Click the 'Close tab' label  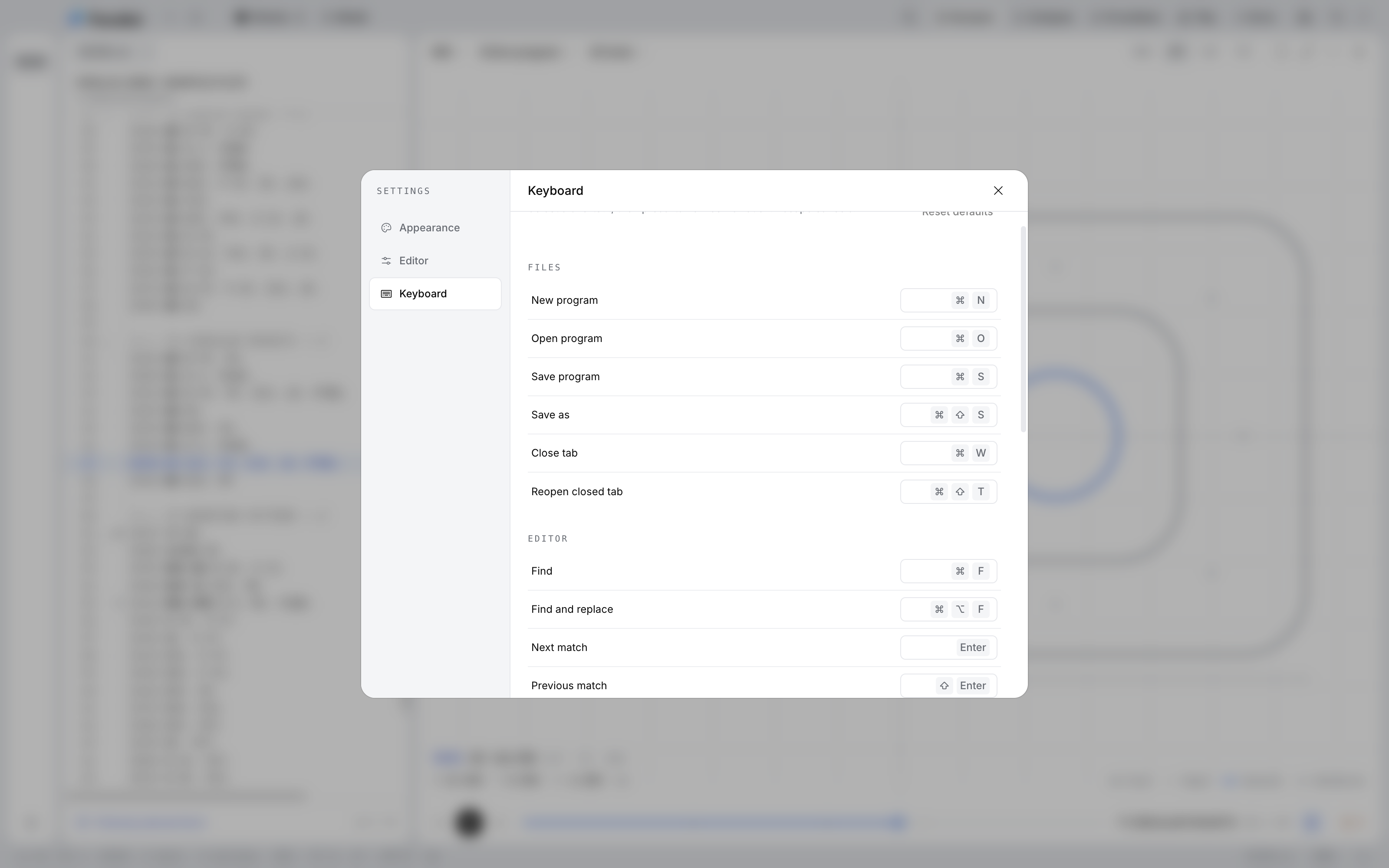[x=554, y=453]
